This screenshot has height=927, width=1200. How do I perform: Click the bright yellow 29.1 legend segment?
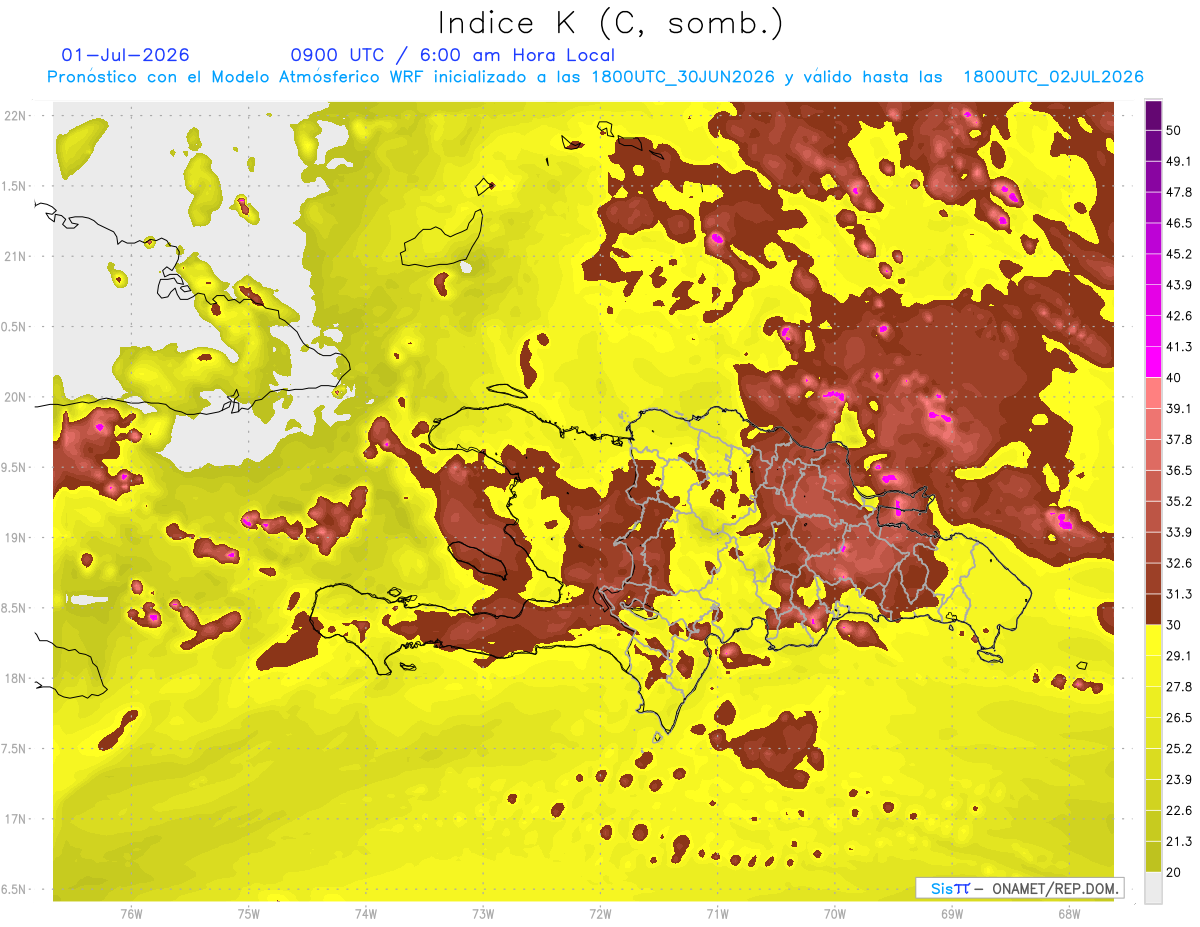[x=1153, y=639]
